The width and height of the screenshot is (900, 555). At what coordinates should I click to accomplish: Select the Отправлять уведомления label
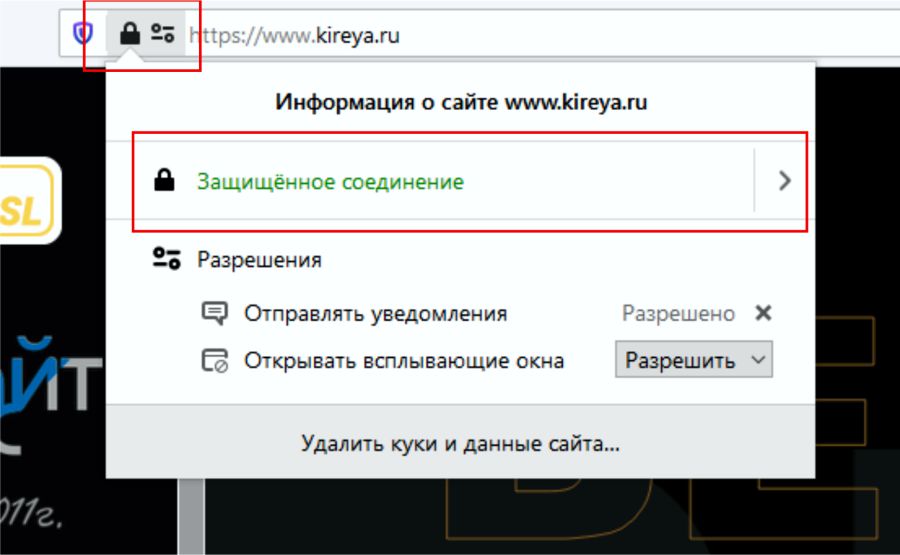375,314
